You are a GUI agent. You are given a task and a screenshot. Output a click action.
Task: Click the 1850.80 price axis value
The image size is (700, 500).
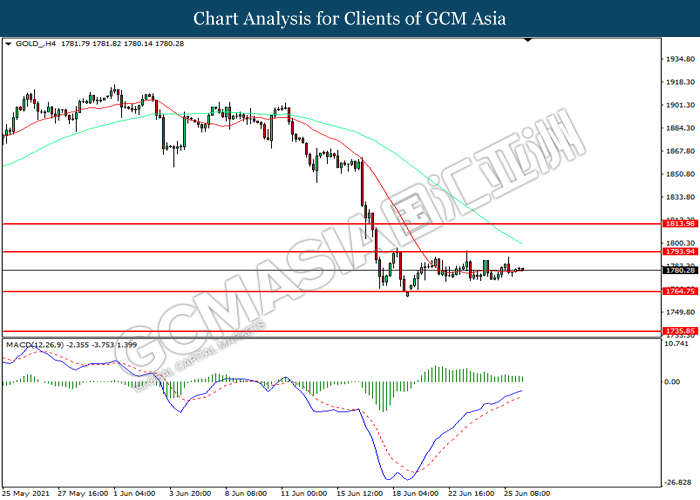pyautogui.click(x=680, y=174)
